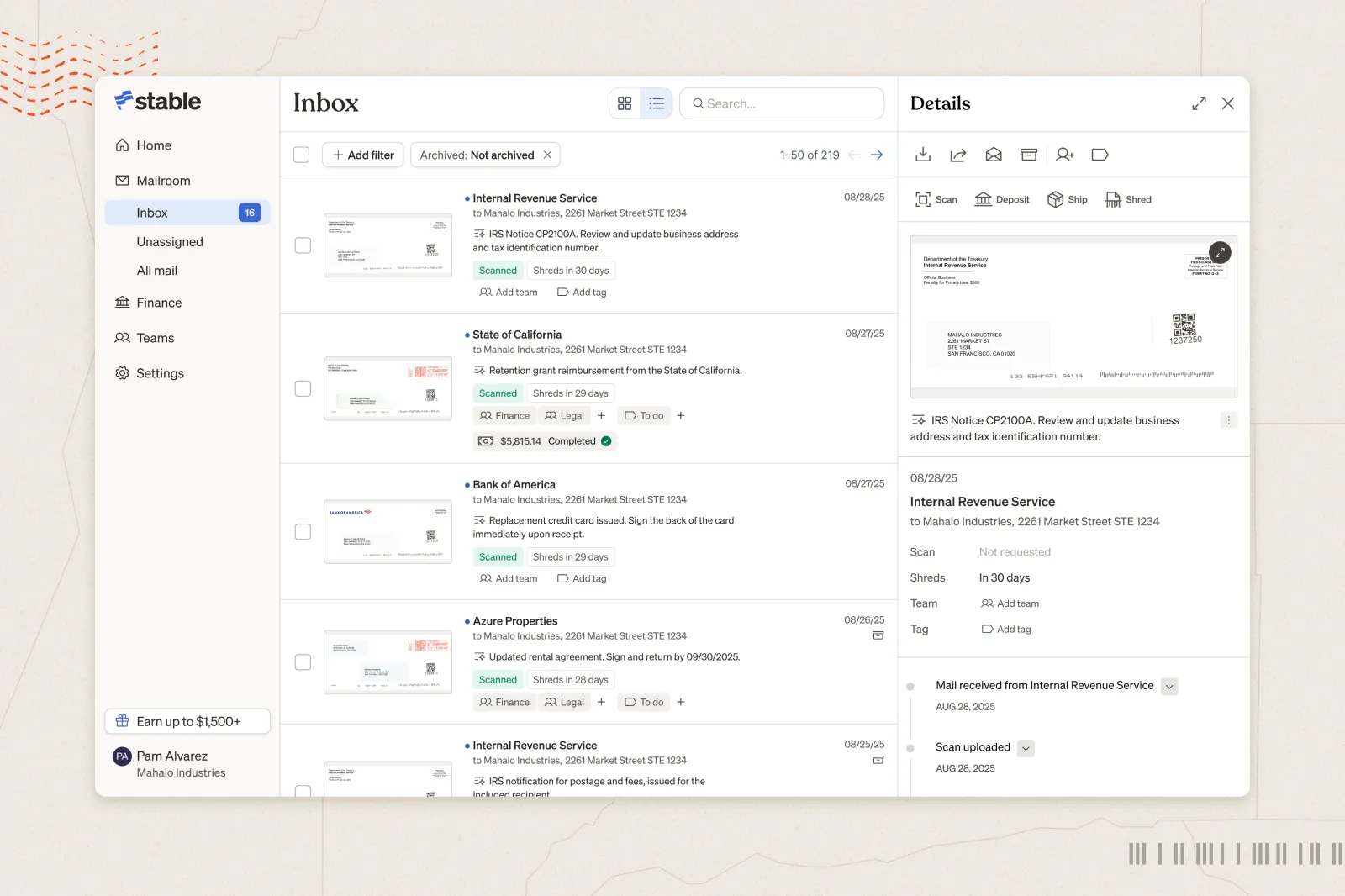Screen dimensions: 1345x896
Task: Add a recipient with the person-plus icon
Action: 1064,155
